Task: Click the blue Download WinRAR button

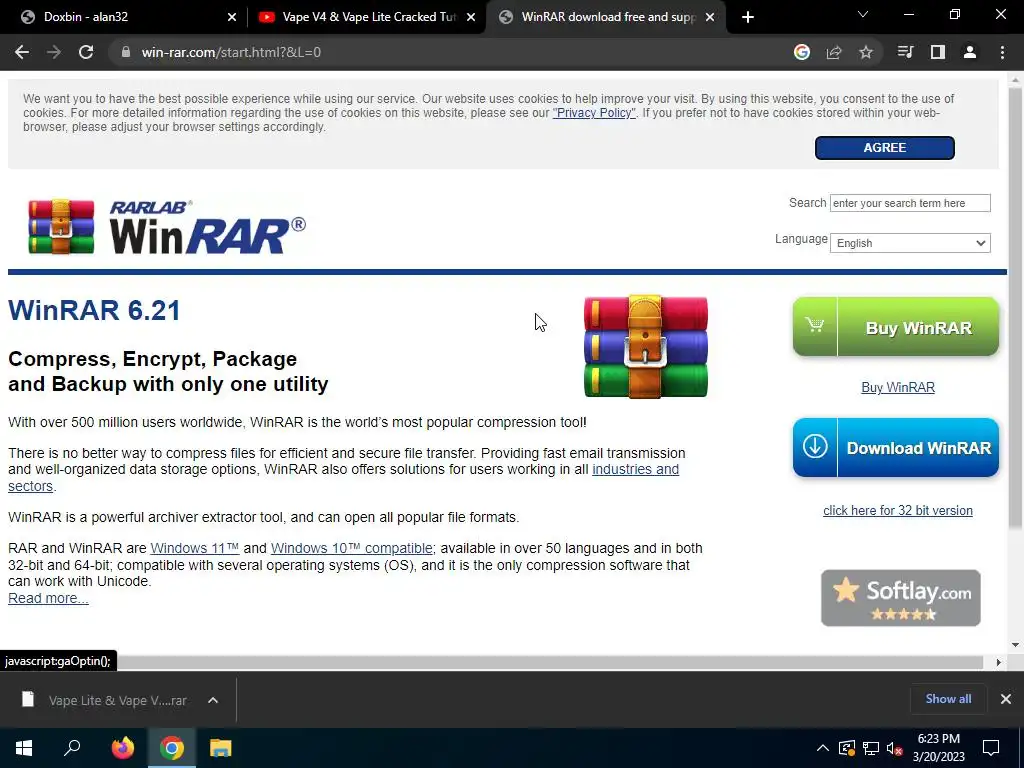Action: 895,447
